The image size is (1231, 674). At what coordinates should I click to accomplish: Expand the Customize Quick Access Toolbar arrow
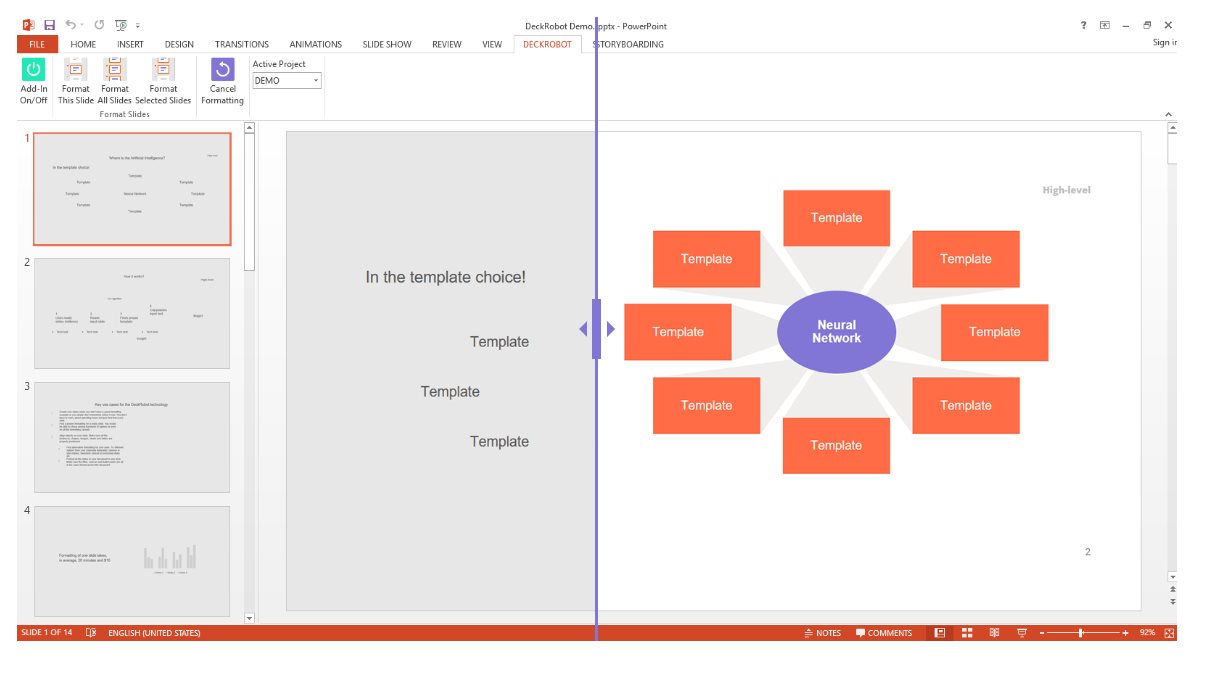(137, 25)
